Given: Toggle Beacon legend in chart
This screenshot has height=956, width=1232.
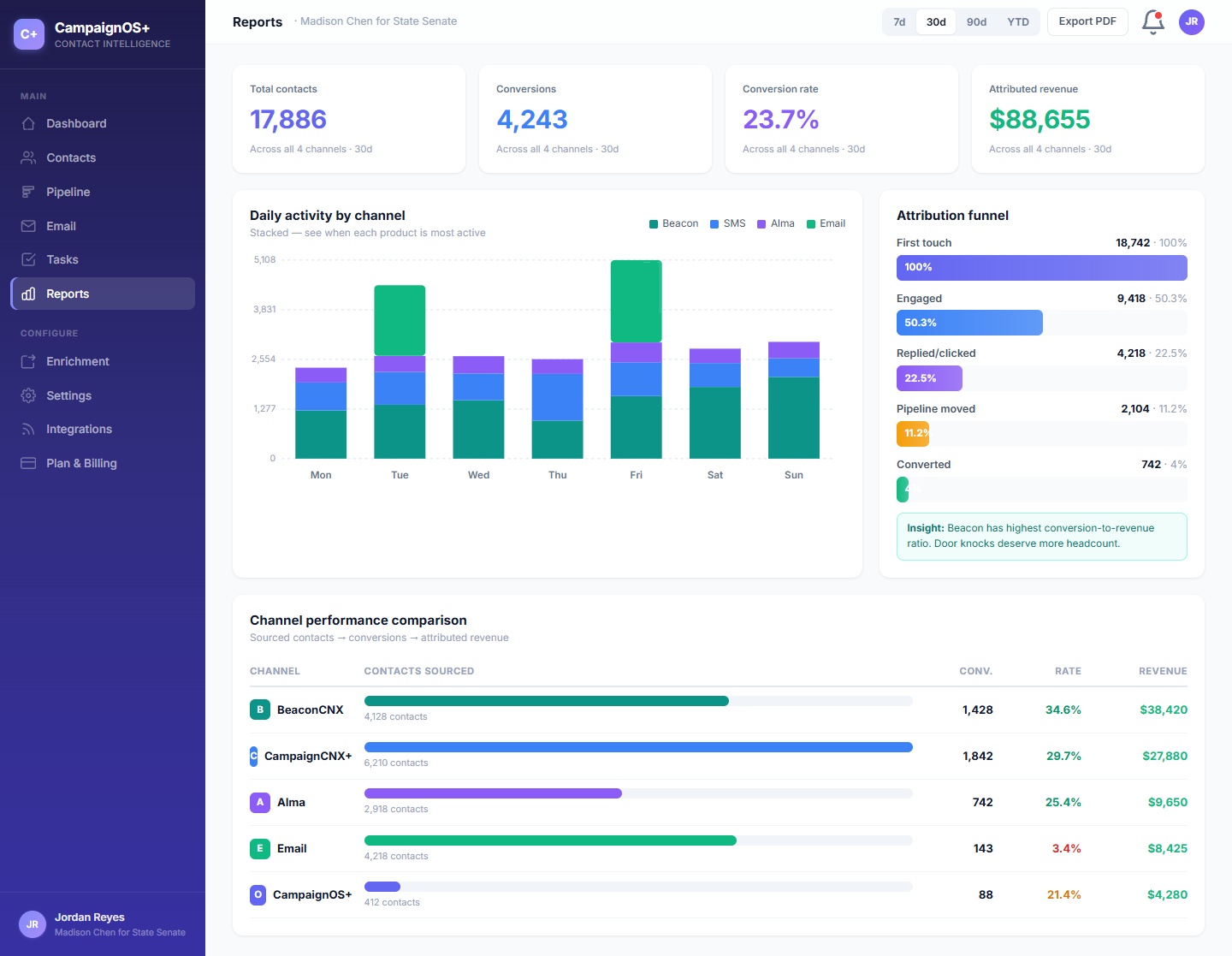Looking at the screenshot, I should [674, 223].
